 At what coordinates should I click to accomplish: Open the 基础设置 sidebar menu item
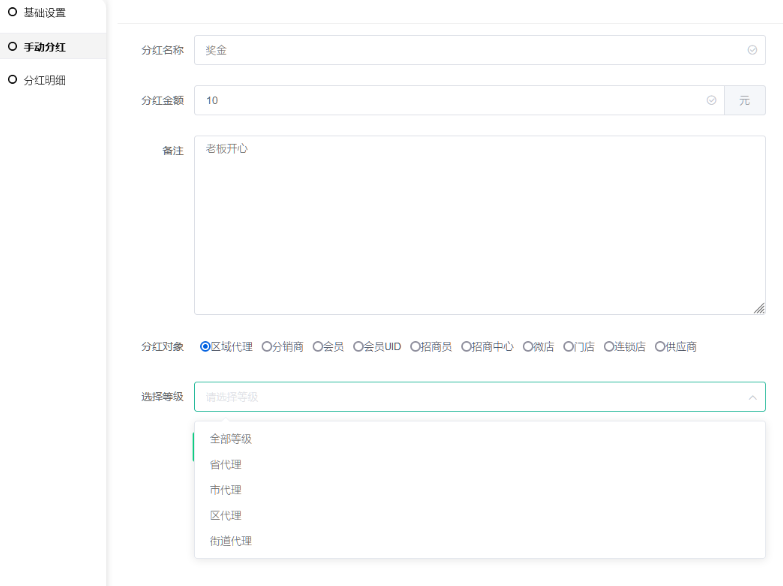coord(44,13)
